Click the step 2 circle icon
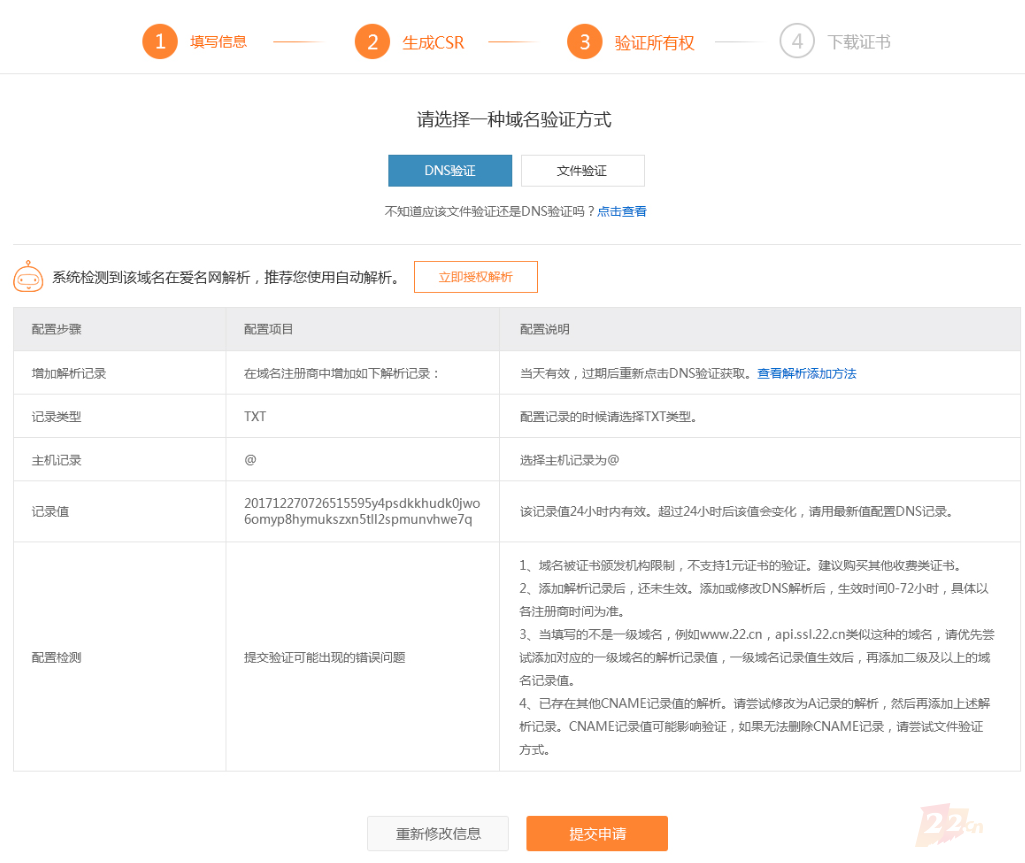Image resolution: width=1025 pixels, height=863 pixels. [x=371, y=42]
